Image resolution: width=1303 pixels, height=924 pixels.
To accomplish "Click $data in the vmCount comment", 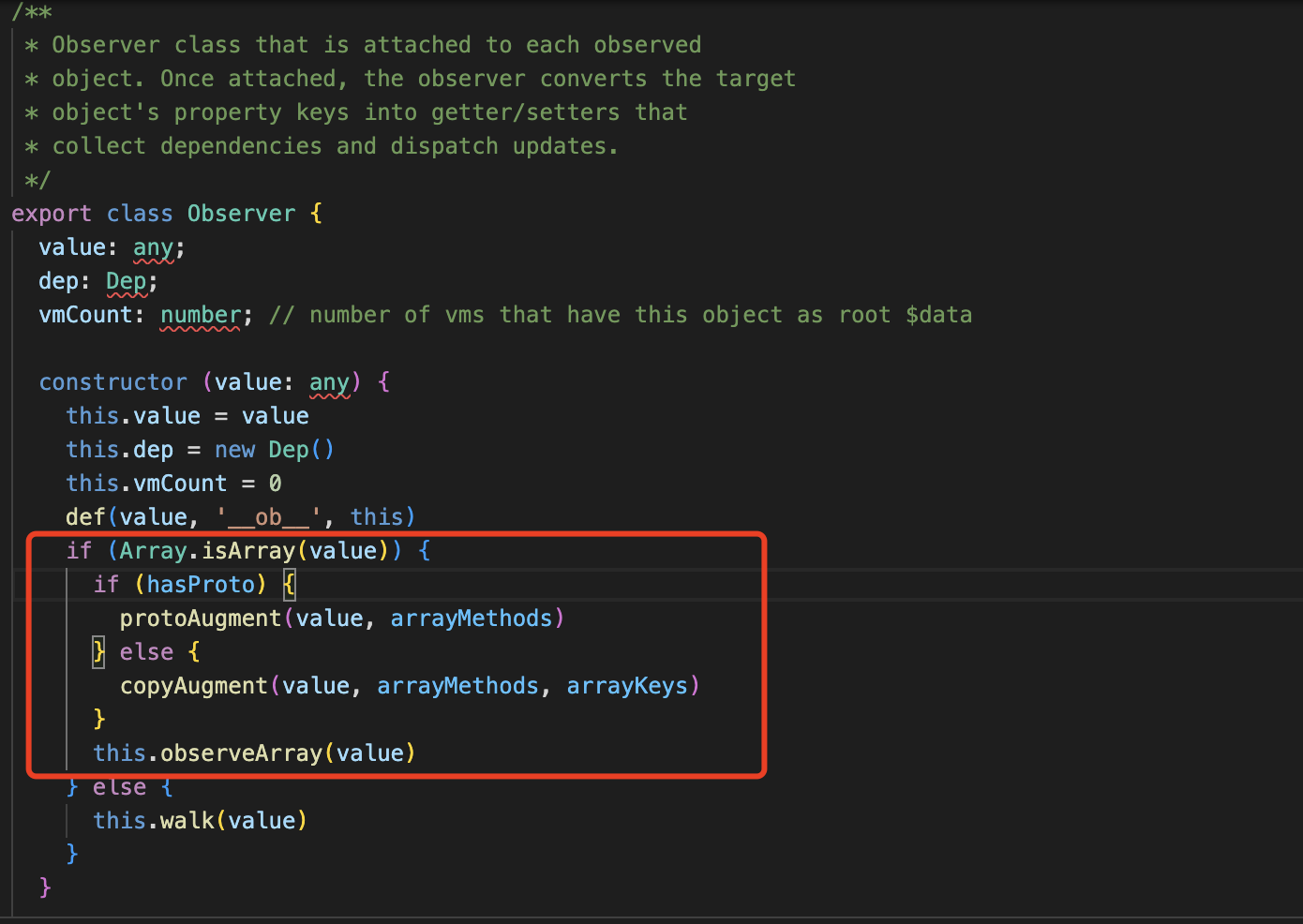I will [938, 315].
